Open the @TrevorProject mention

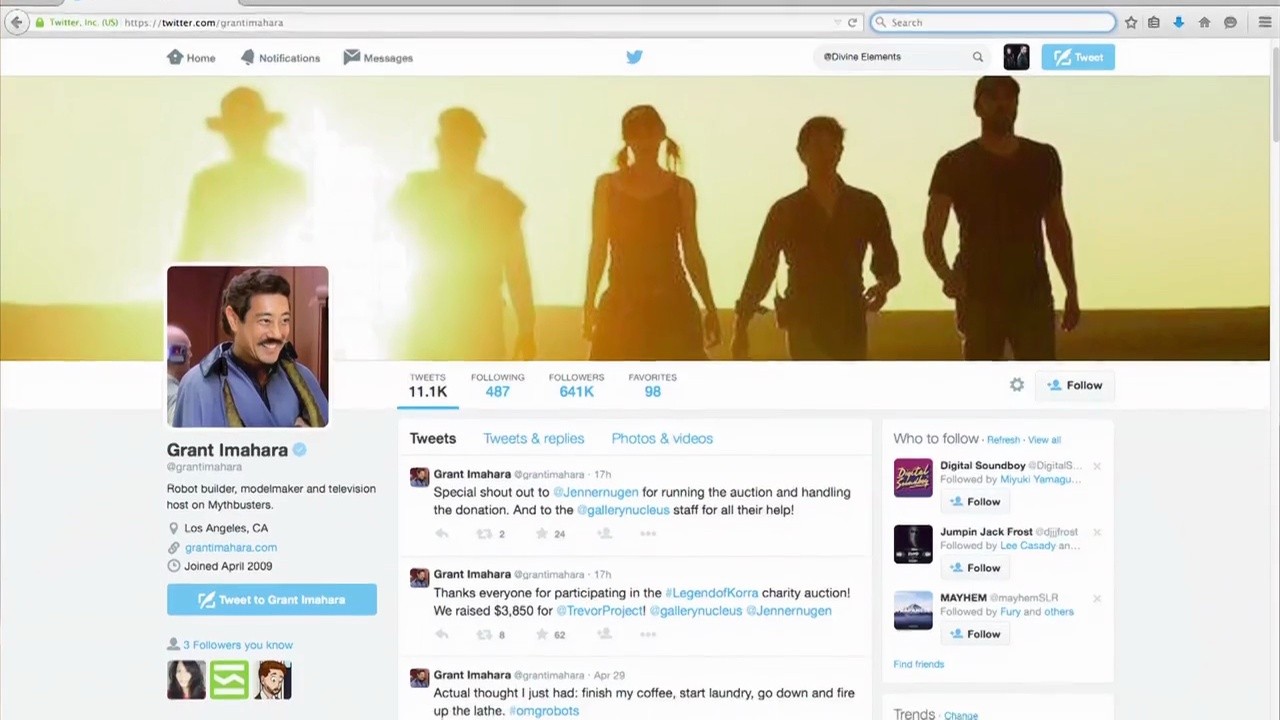(x=601, y=611)
